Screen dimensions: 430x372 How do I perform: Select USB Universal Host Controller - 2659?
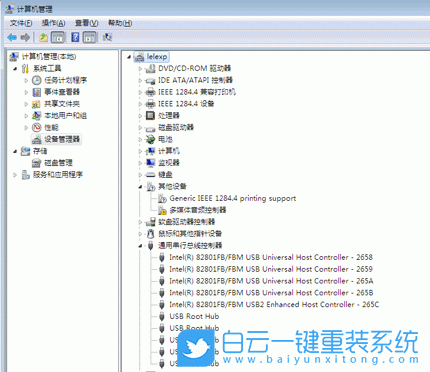271,269
